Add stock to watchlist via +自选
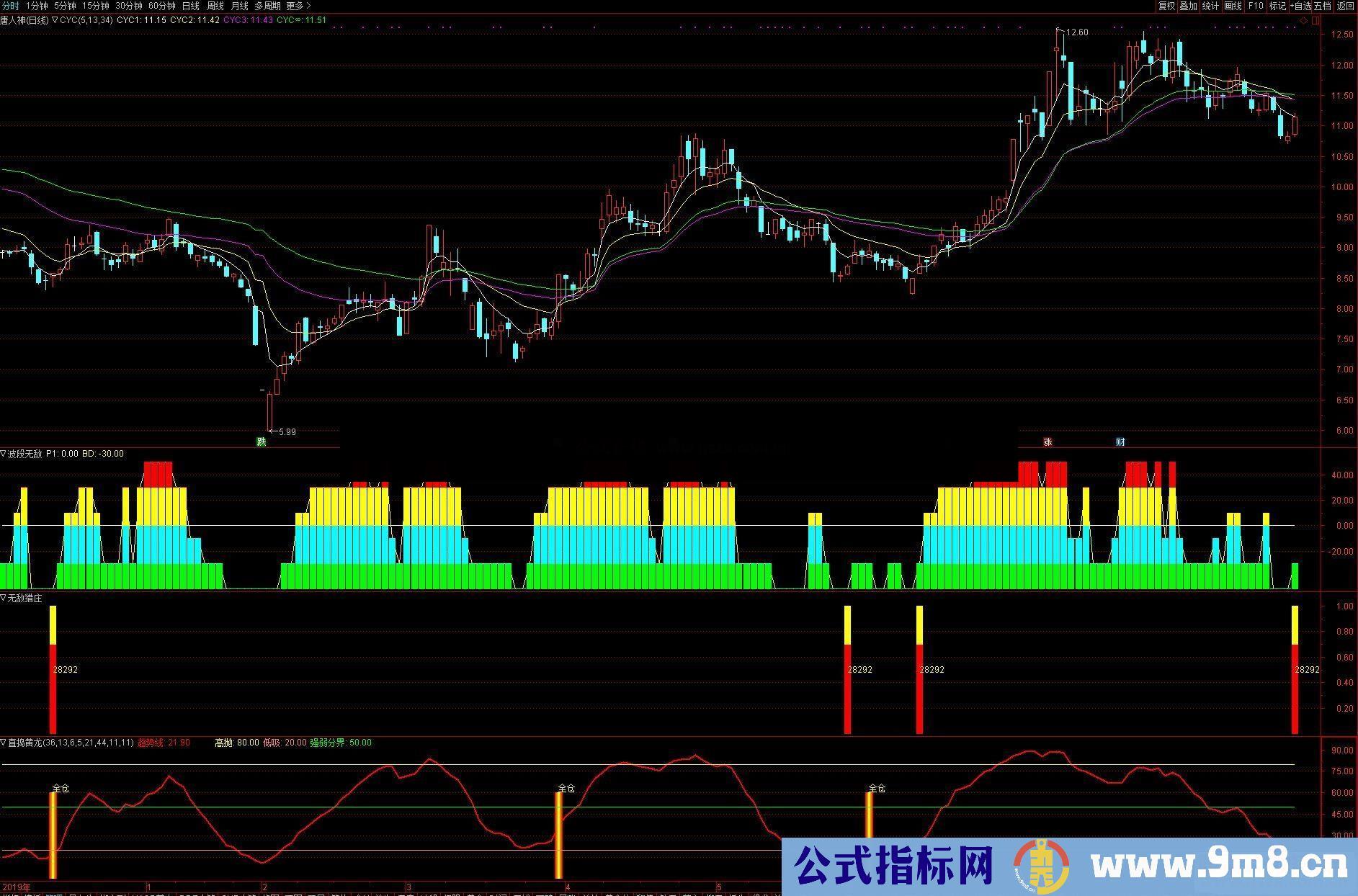Viewport: 1358px width, 896px height. point(1299,6)
